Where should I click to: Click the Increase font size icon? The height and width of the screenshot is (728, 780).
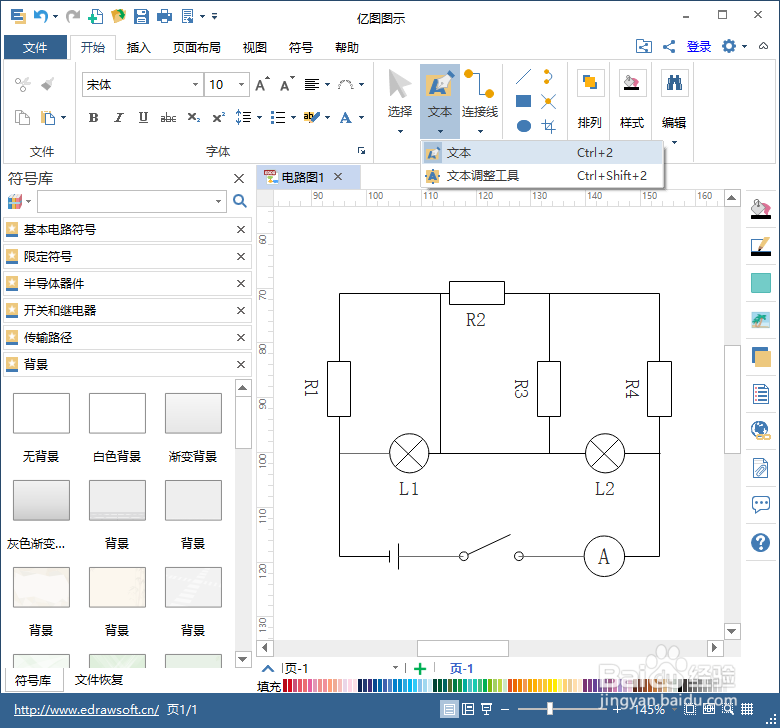point(262,85)
